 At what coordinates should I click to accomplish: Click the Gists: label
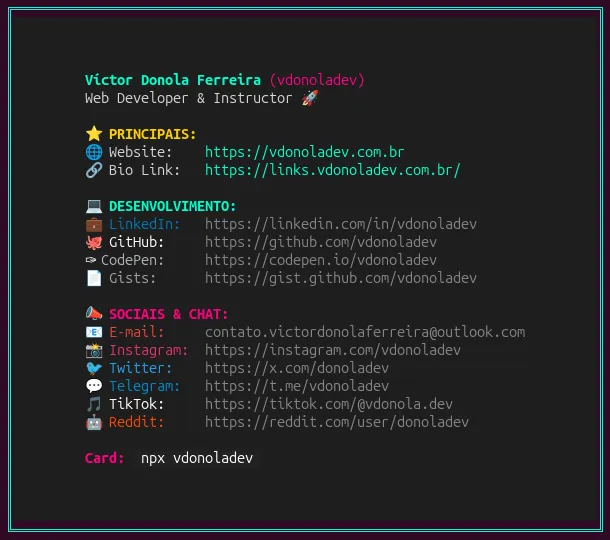click(132, 278)
